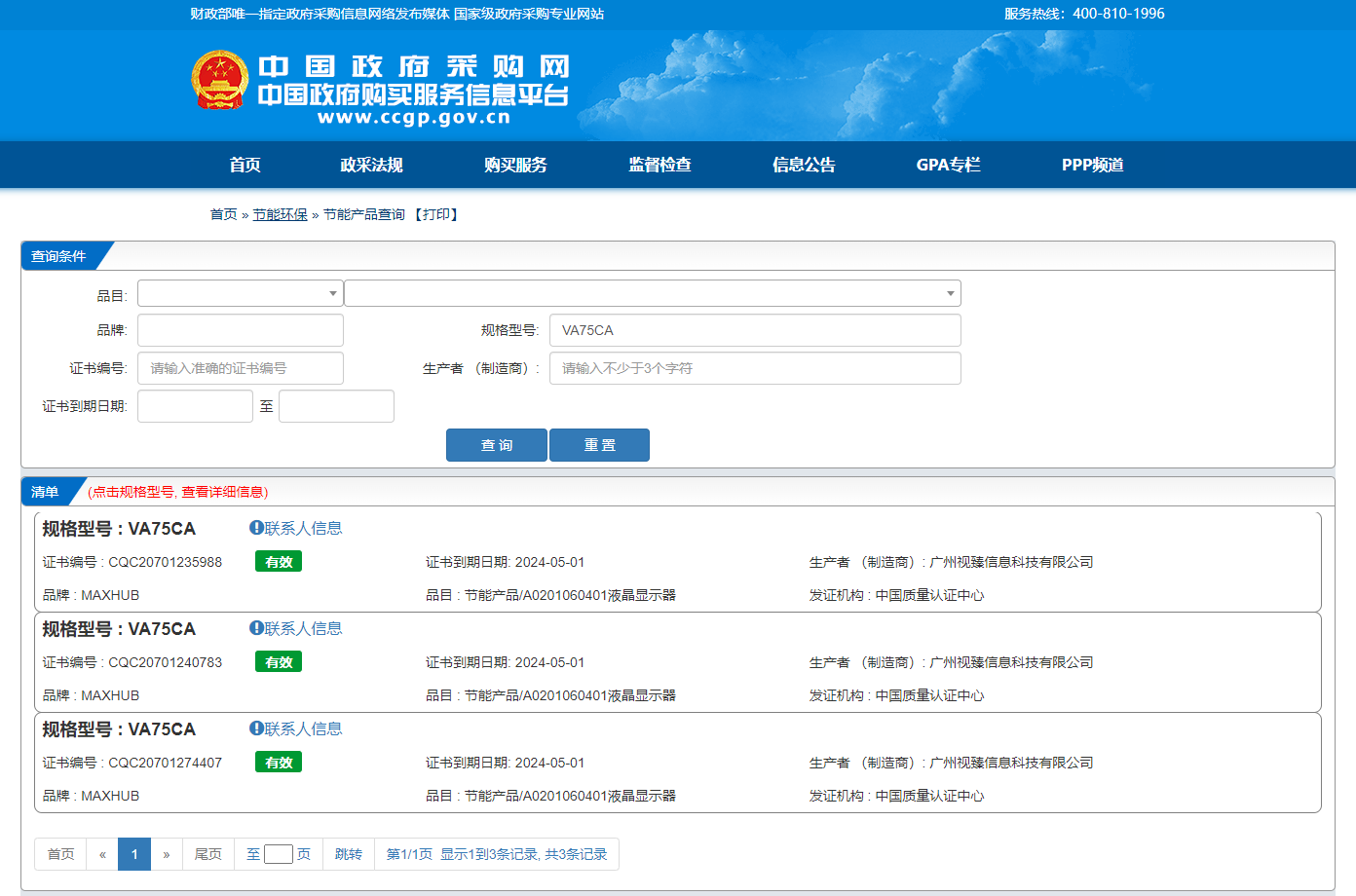Image resolution: width=1356 pixels, height=896 pixels.
Task: Expand the second wide 品目 dropdown
Action: [x=653, y=293]
